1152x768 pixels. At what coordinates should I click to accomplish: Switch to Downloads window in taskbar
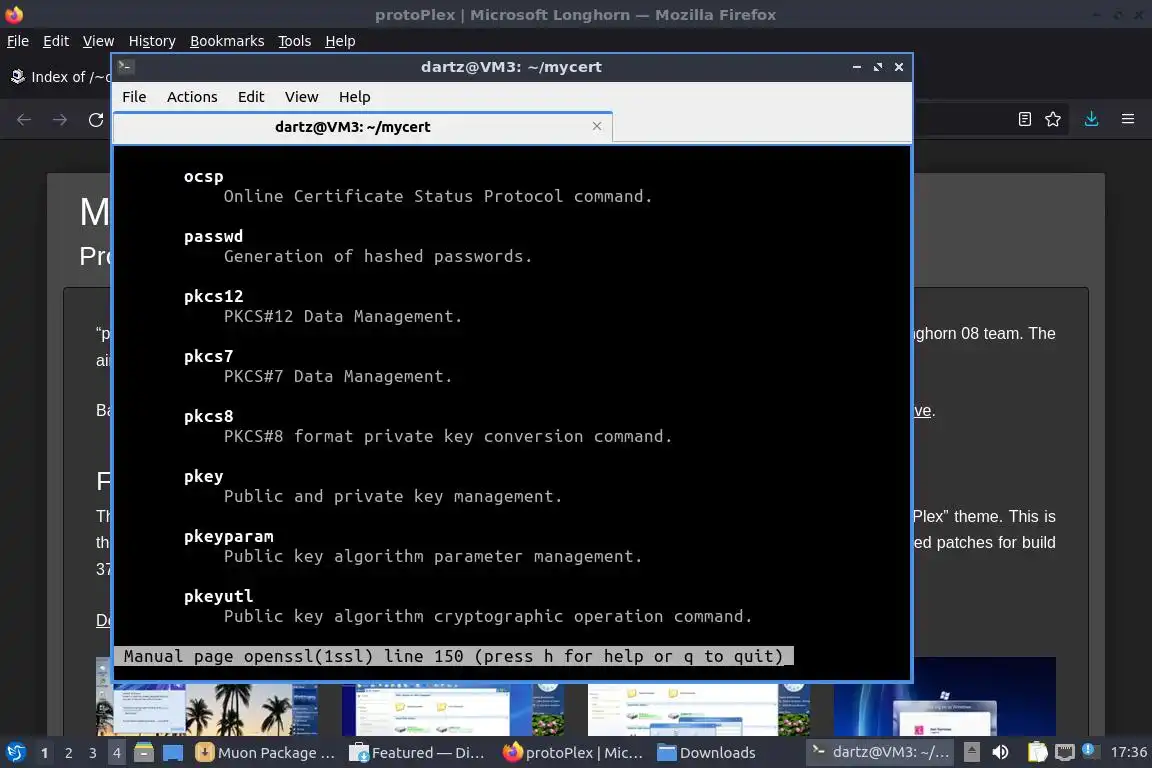click(707, 752)
